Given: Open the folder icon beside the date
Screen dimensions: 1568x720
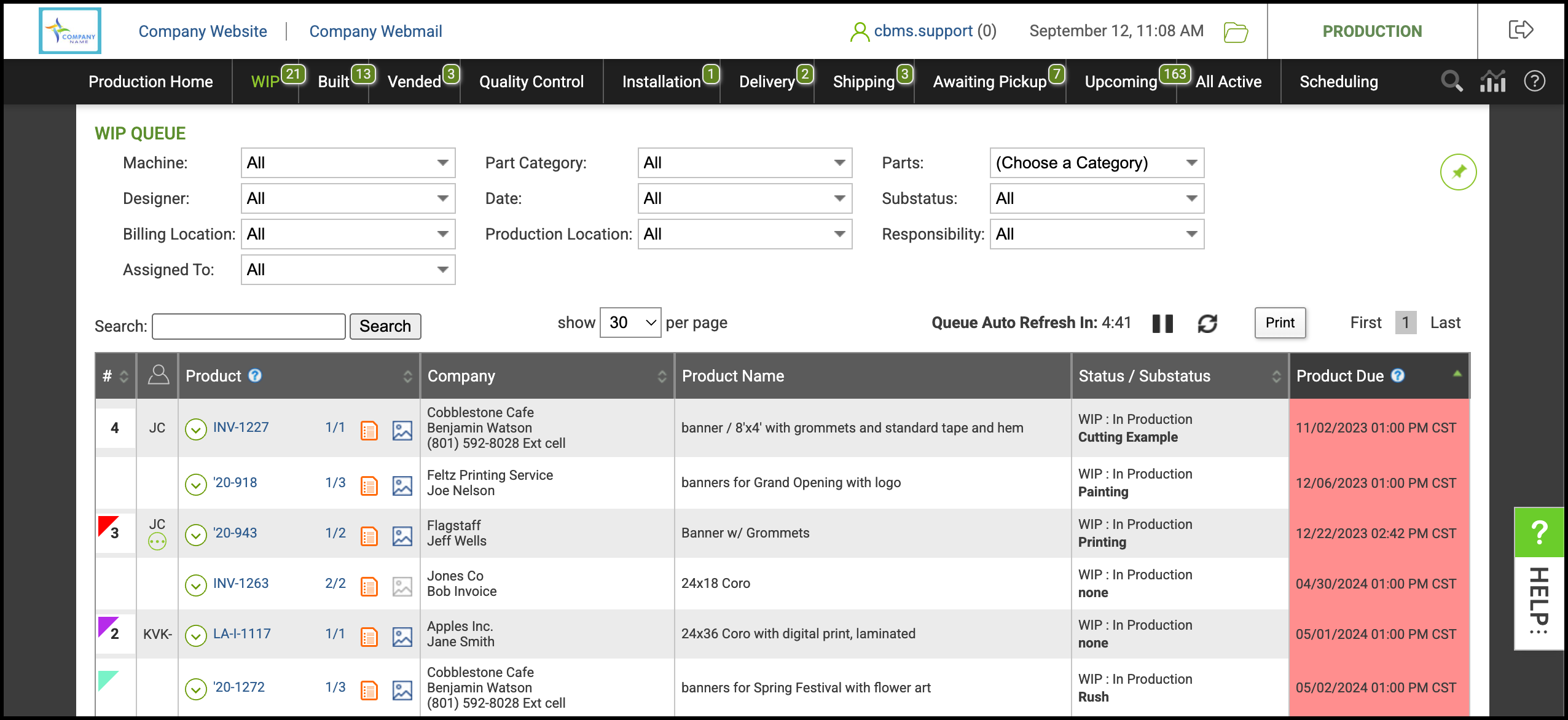Looking at the screenshot, I should click(1235, 32).
